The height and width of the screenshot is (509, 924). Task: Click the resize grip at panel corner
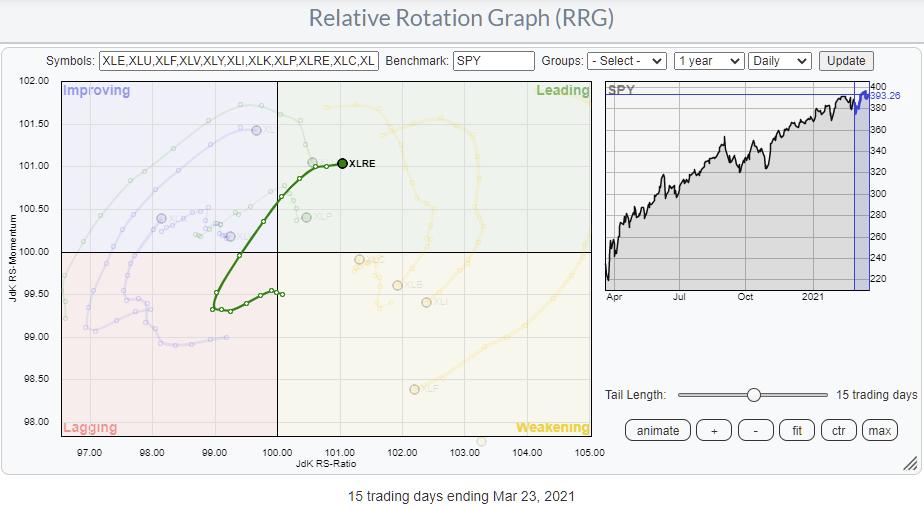[909, 463]
